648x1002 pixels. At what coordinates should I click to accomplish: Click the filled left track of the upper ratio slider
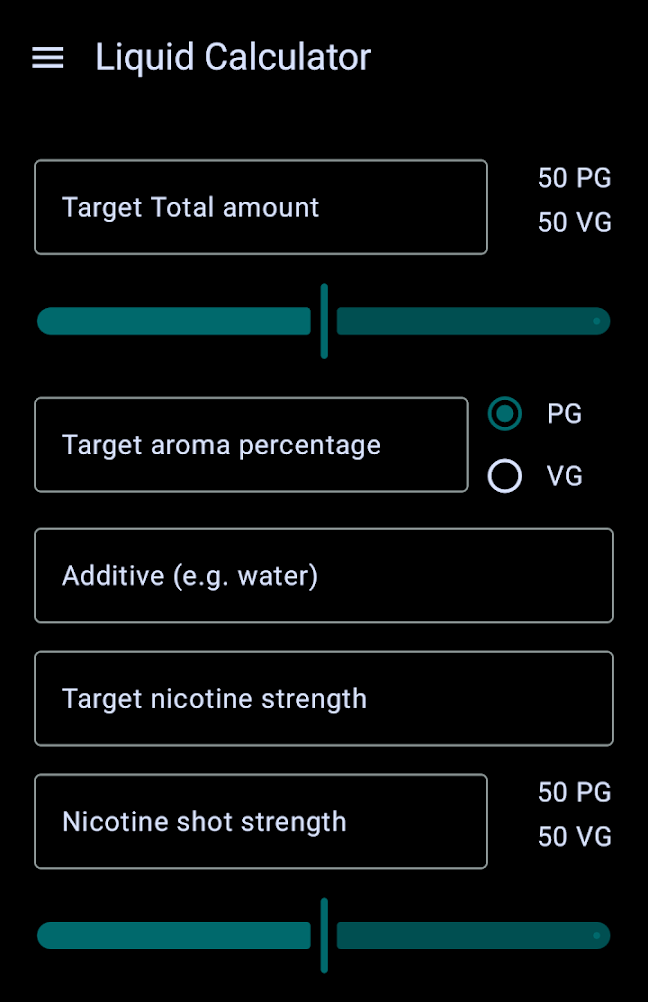[x=173, y=321]
